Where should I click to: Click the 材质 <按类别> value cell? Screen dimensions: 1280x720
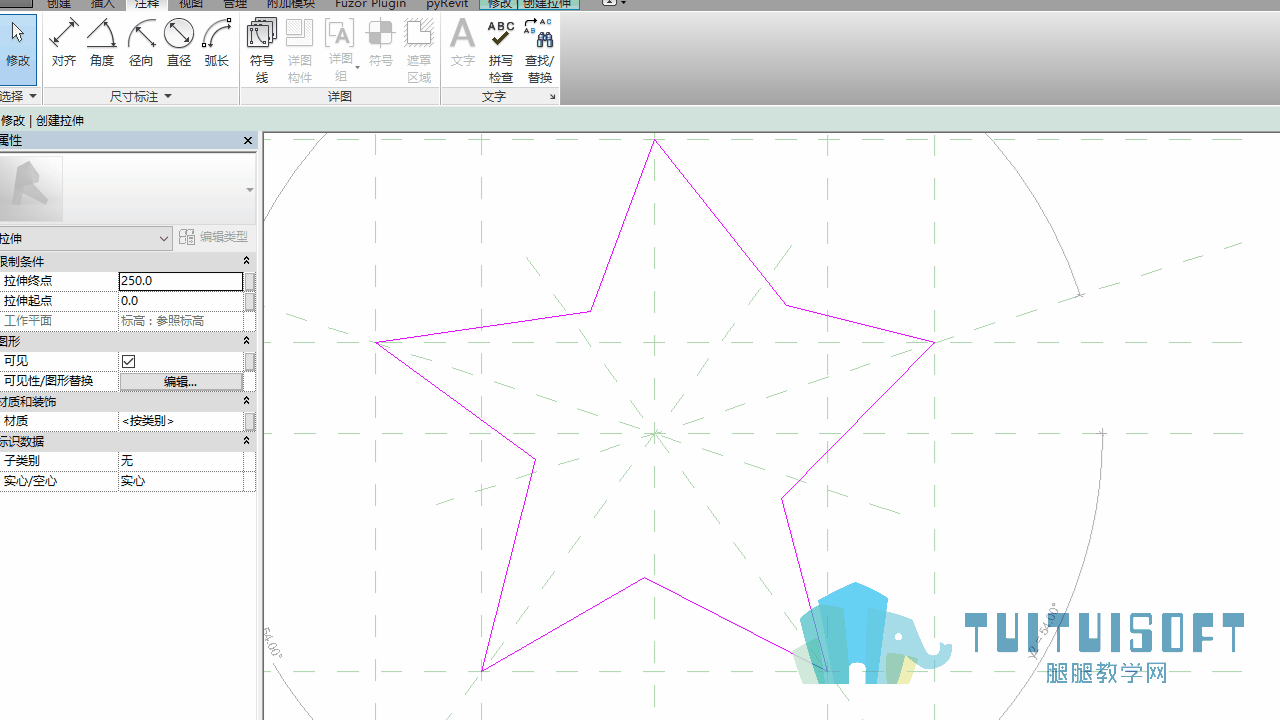coord(181,421)
